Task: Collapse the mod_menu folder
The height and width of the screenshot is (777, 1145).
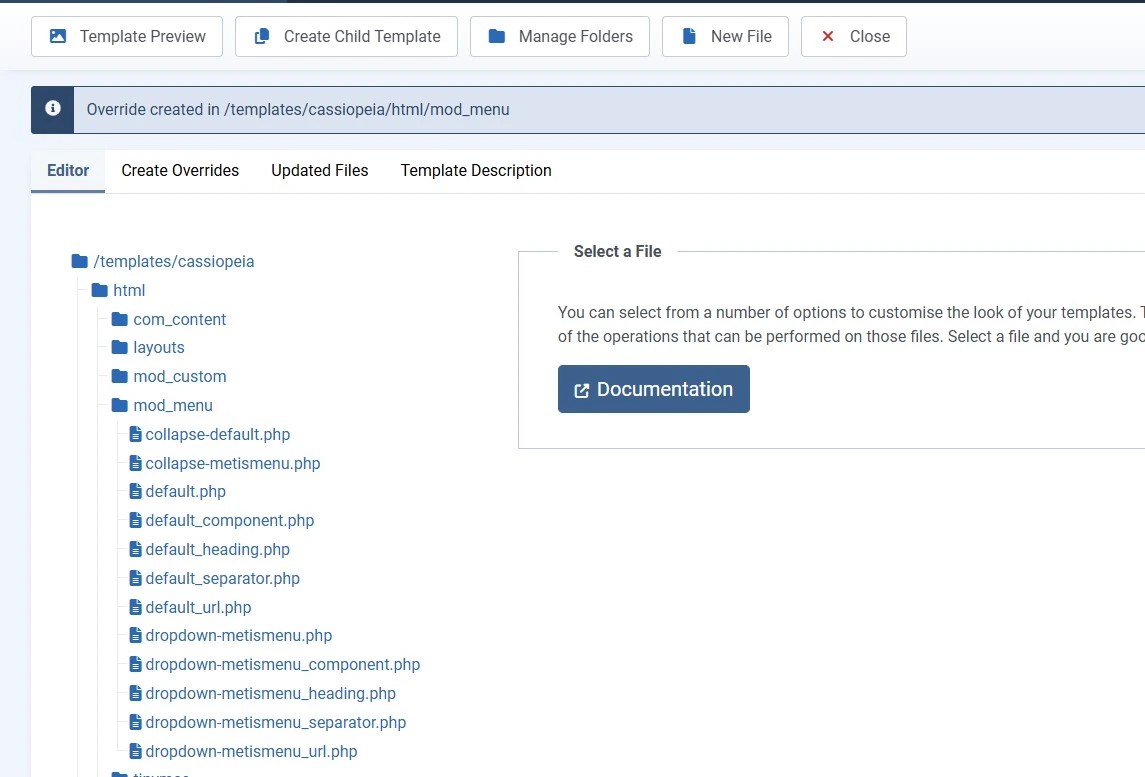Action: [162, 405]
